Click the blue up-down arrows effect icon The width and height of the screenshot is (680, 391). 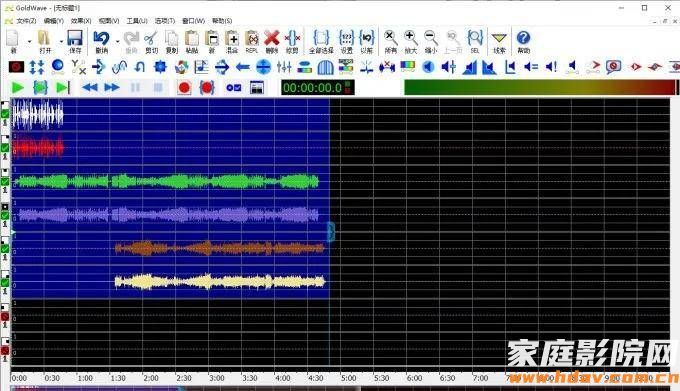(x=37, y=67)
